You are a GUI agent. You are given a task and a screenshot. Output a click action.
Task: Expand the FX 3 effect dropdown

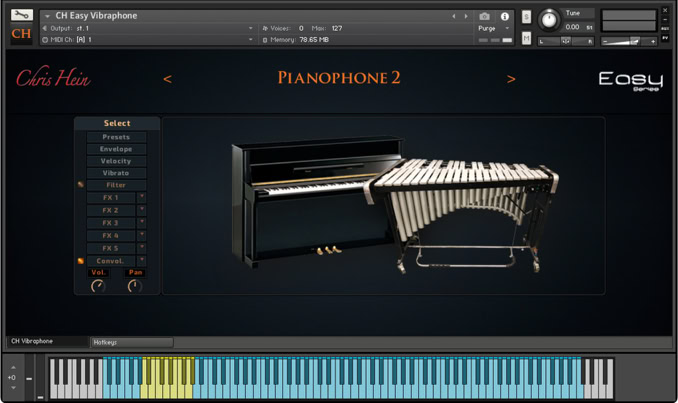click(141, 223)
